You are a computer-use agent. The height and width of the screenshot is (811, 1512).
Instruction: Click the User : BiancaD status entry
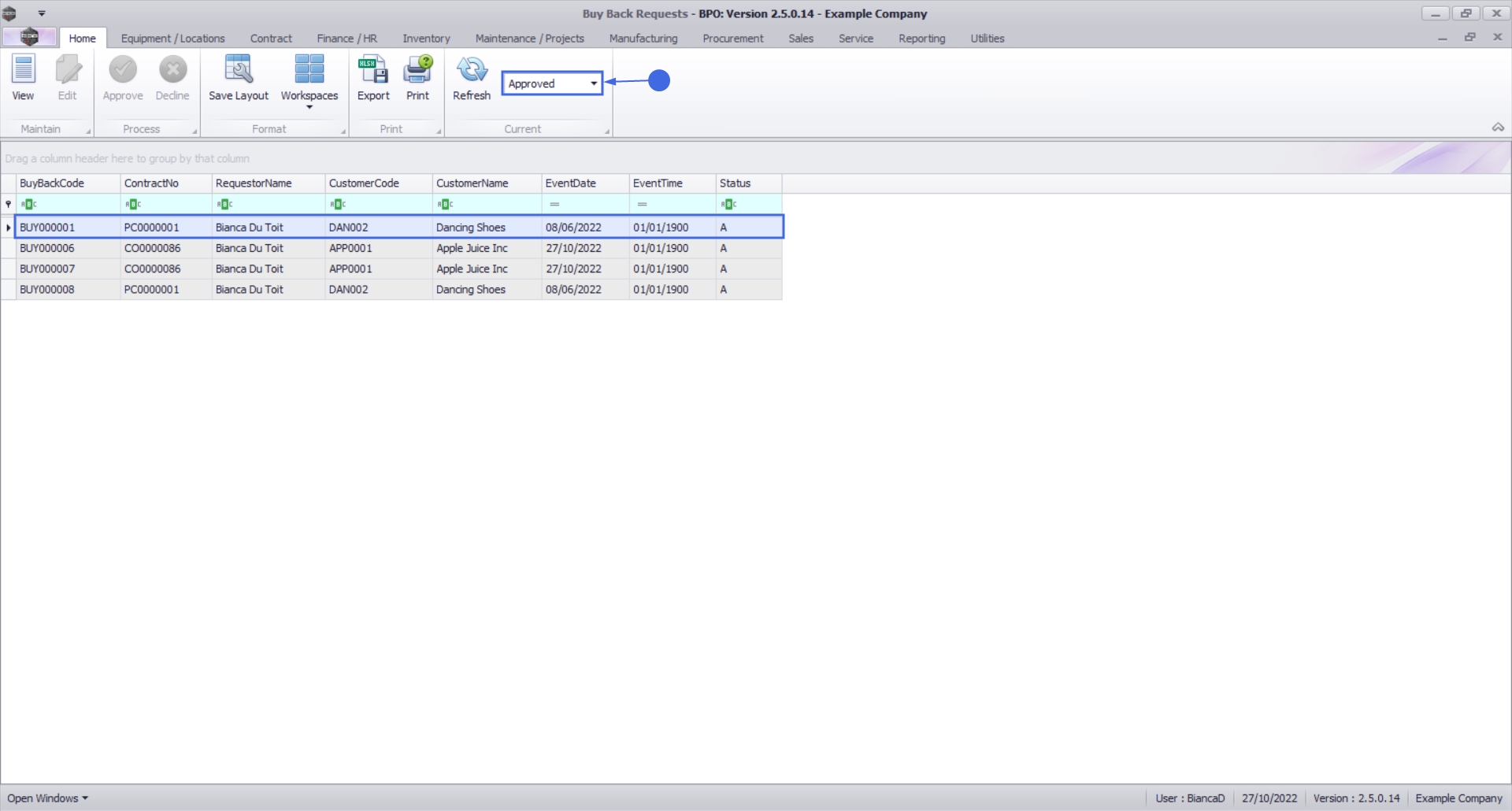click(1190, 798)
